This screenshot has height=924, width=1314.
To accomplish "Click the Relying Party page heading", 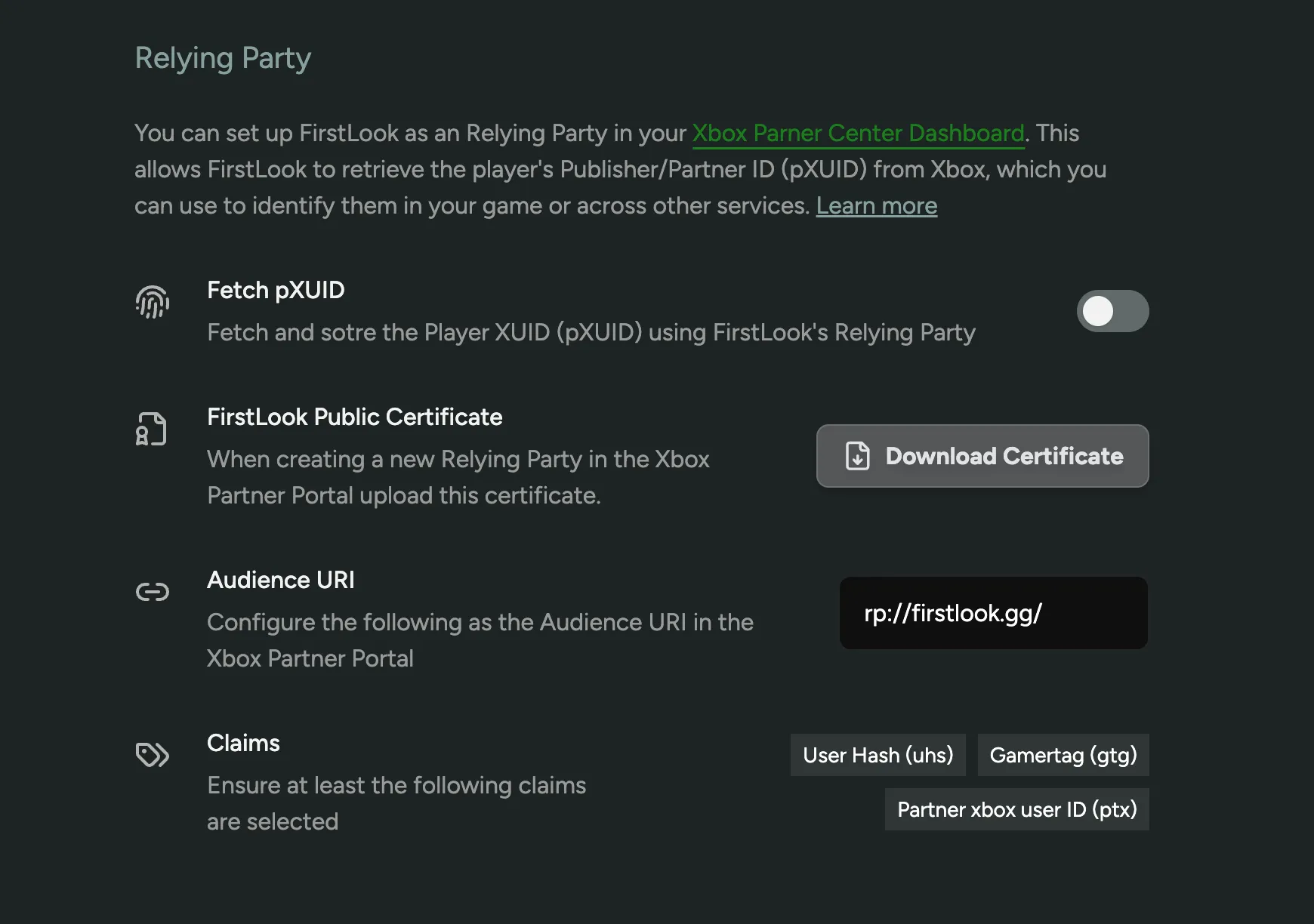I will (x=223, y=57).
